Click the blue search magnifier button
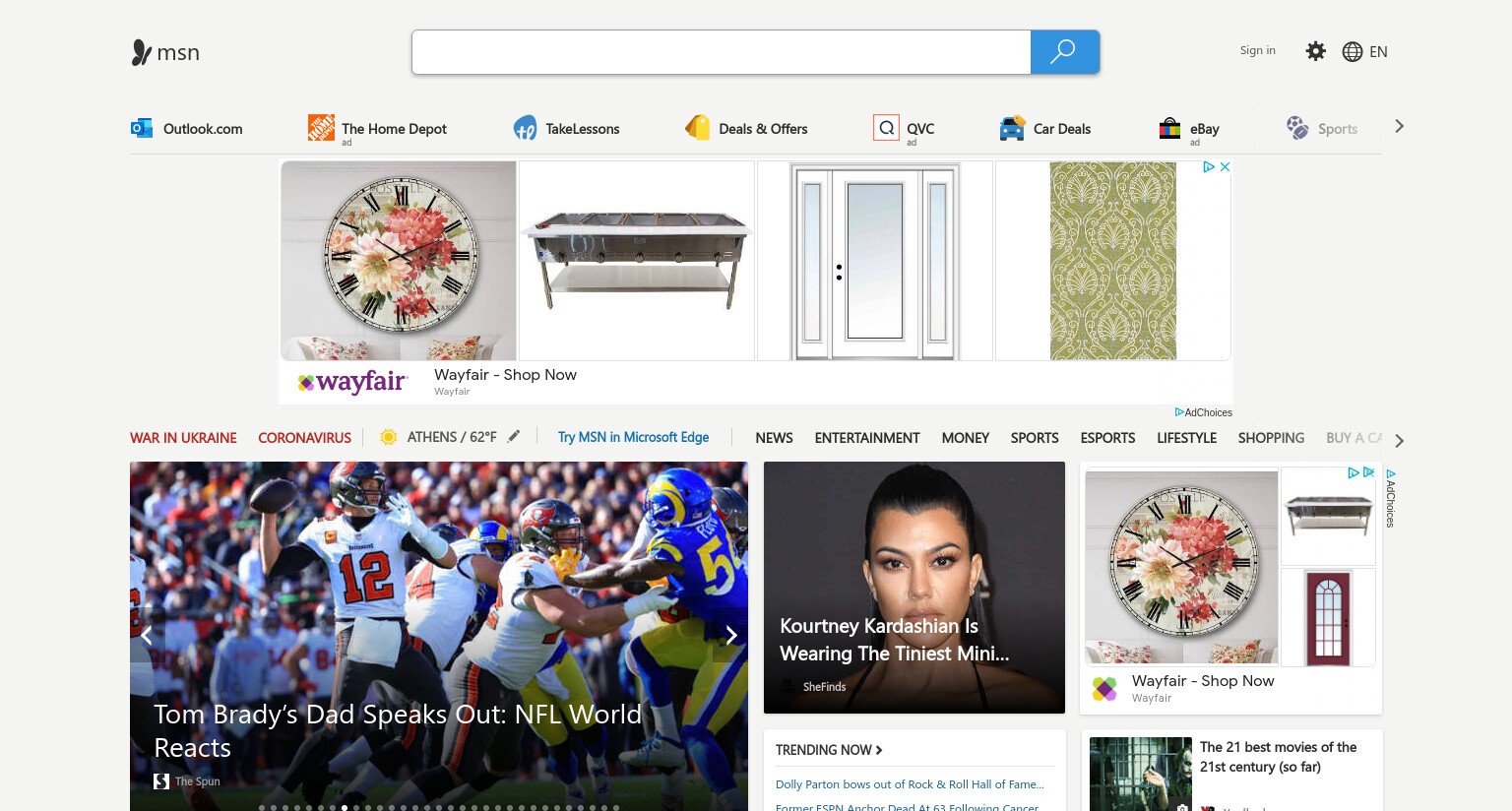Screen dimensions: 1512x811 tap(1064, 52)
